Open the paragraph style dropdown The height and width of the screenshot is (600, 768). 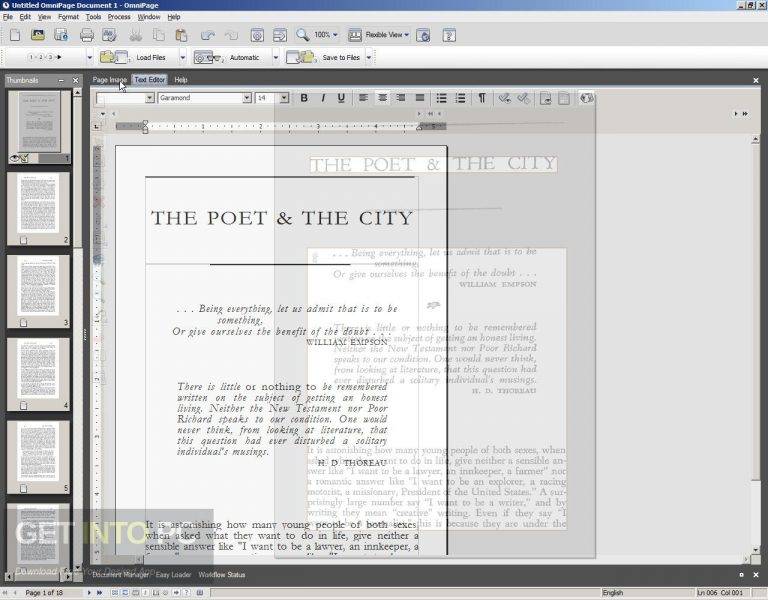(x=149, y=98)
